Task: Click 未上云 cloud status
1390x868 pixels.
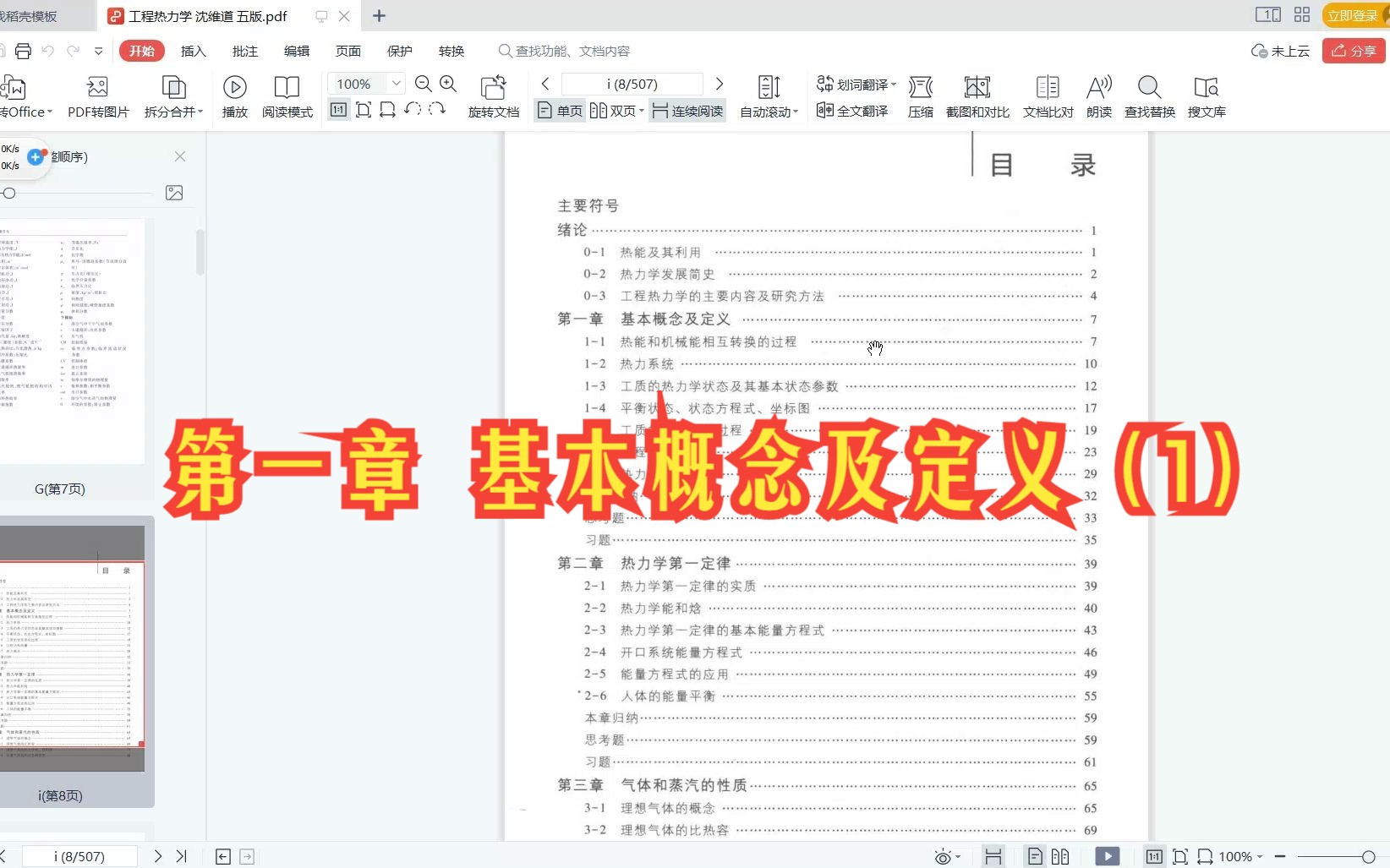Action: tap(1280, 51)
